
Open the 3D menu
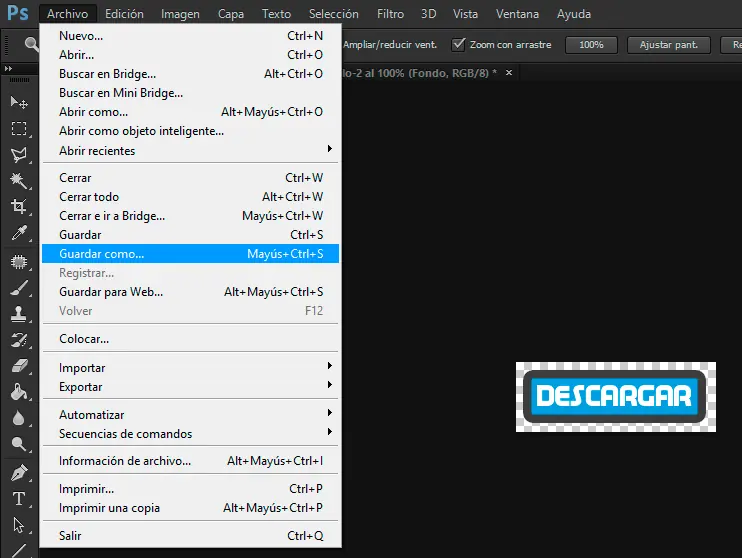pos(429,14)
